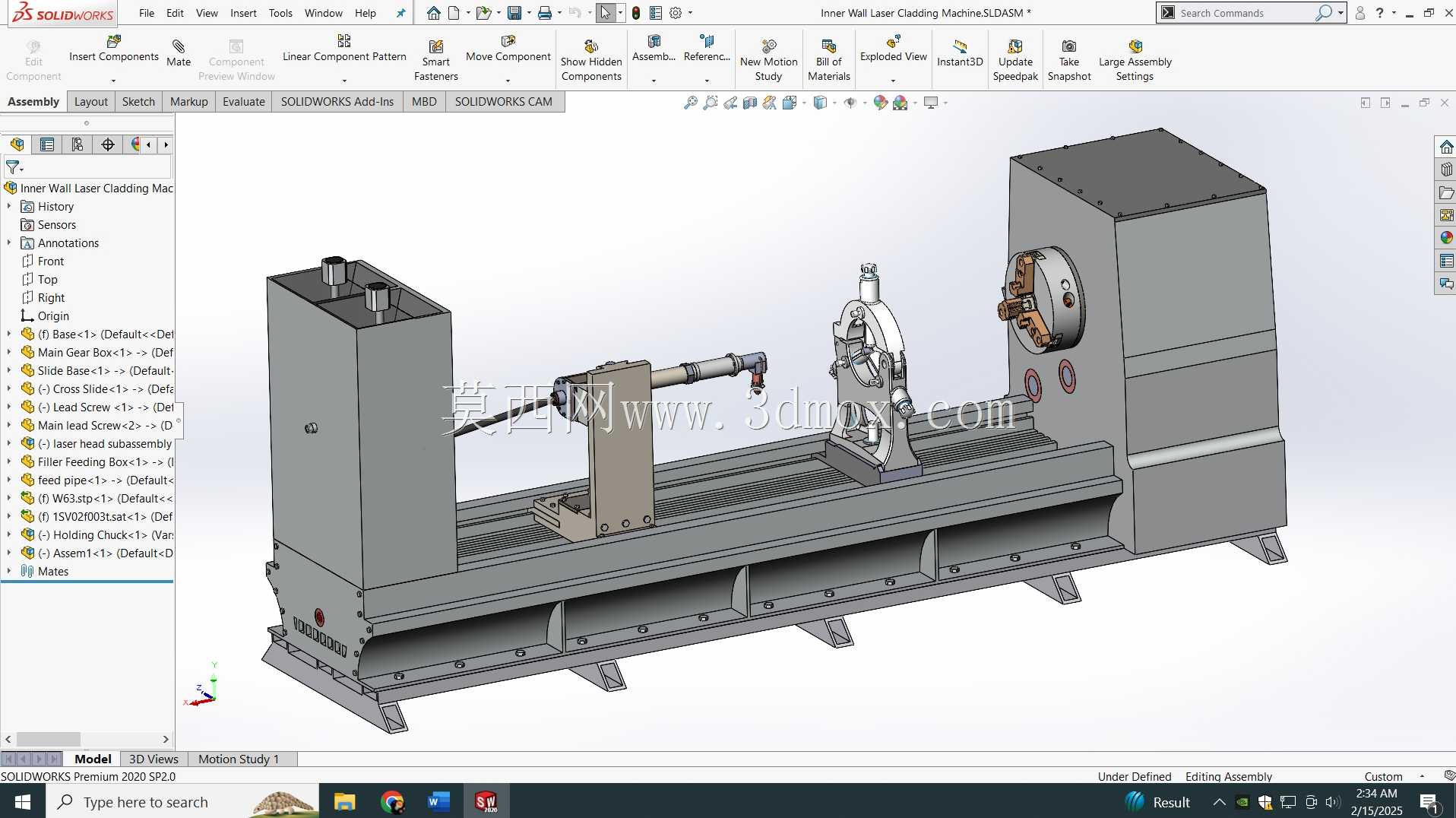This screenshot has height=818, width=1456.
Task: Open the Exploded View dropdown arrow
Action: 893,80
